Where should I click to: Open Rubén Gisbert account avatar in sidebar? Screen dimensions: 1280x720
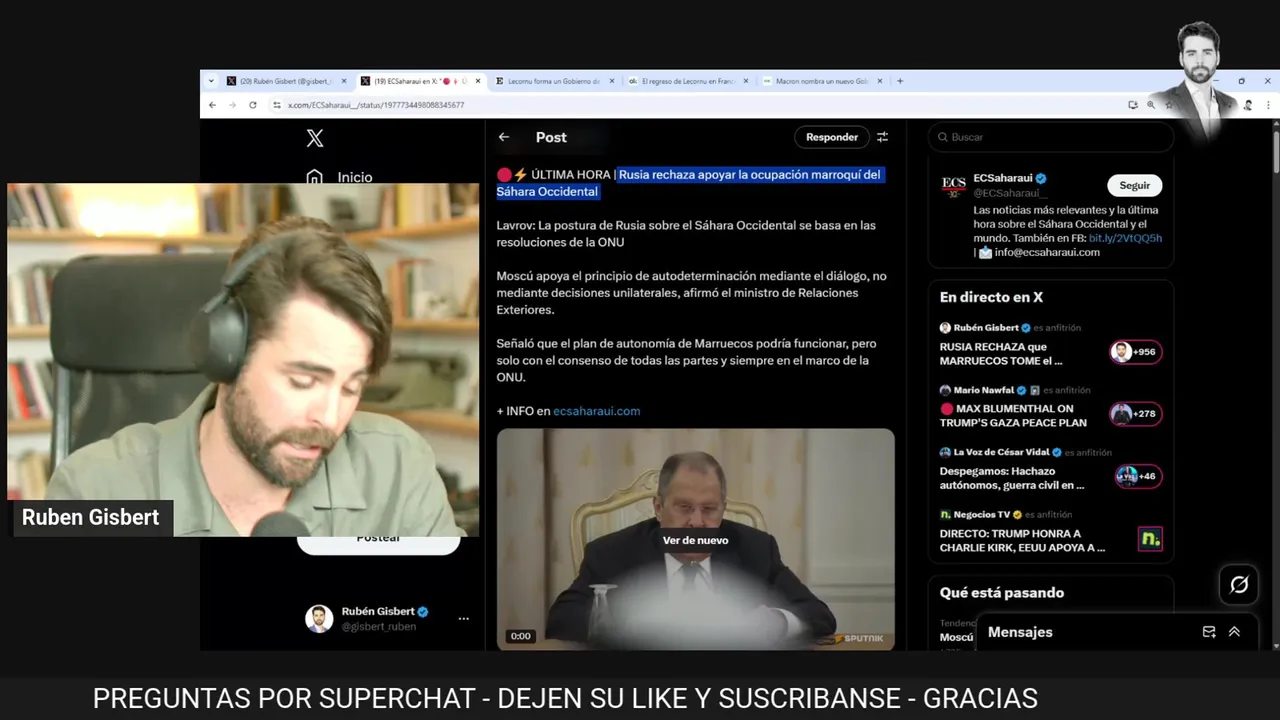[x=319, y=619]
